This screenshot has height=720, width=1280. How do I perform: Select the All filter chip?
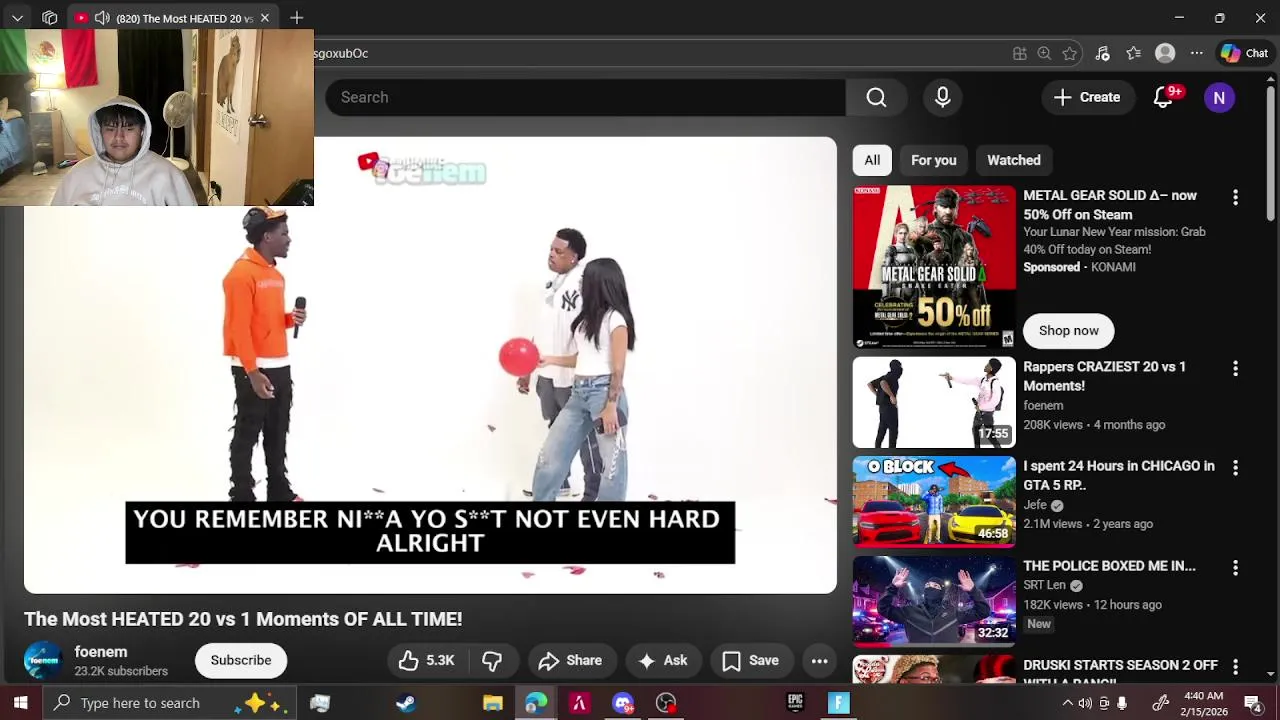(872, 160)
